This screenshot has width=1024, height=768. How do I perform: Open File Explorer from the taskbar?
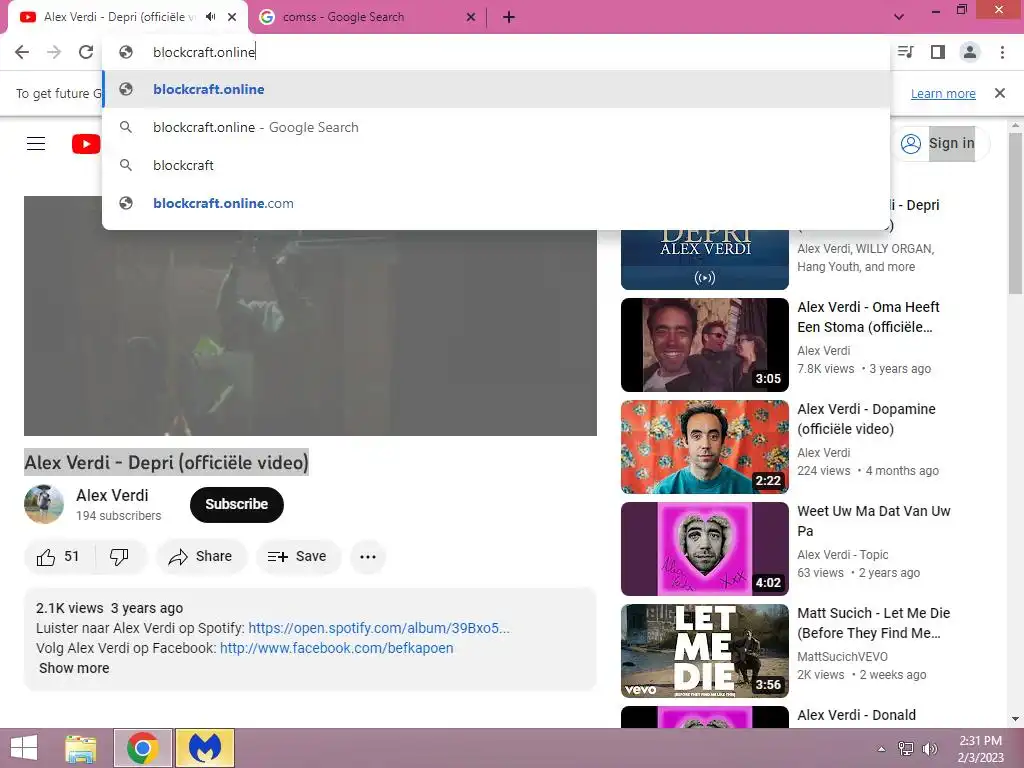click(81, 748)
